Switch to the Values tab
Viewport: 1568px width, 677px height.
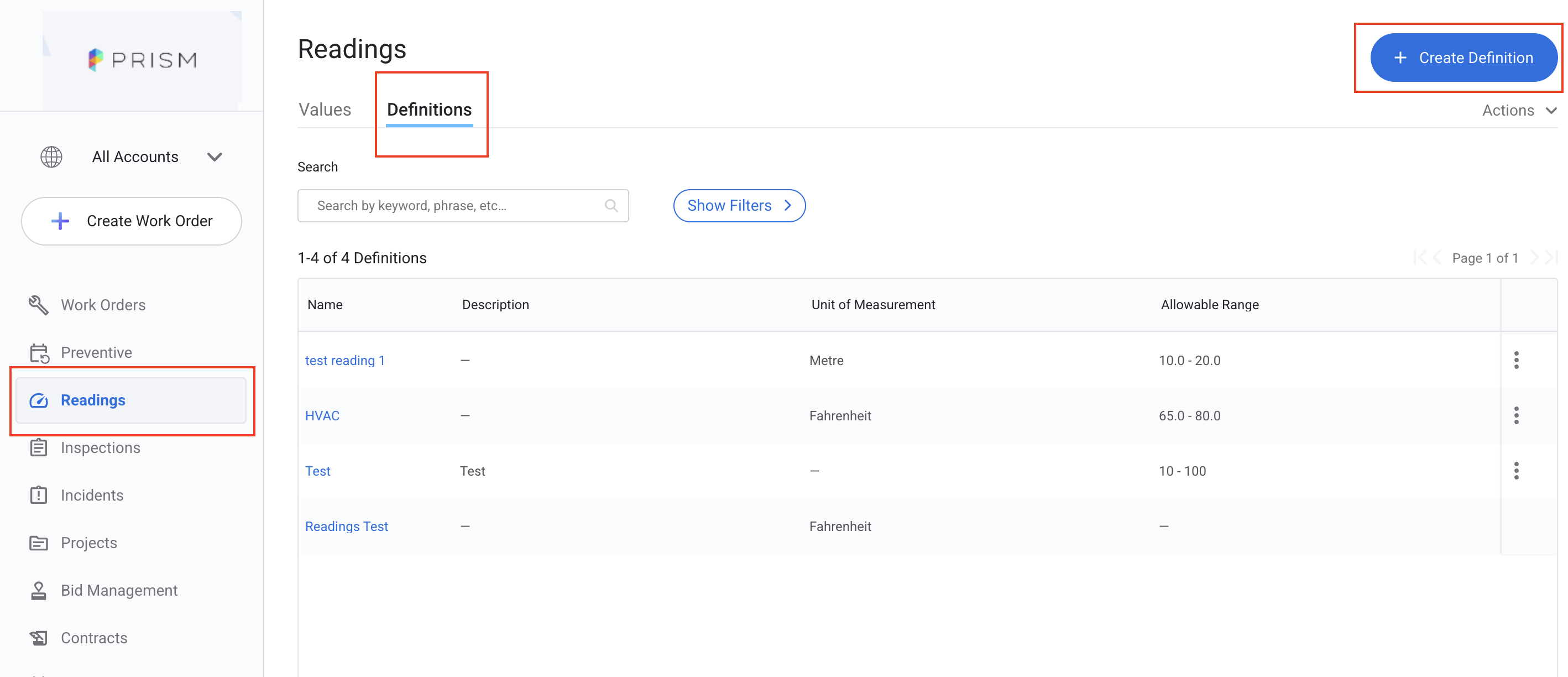(325, 110)
